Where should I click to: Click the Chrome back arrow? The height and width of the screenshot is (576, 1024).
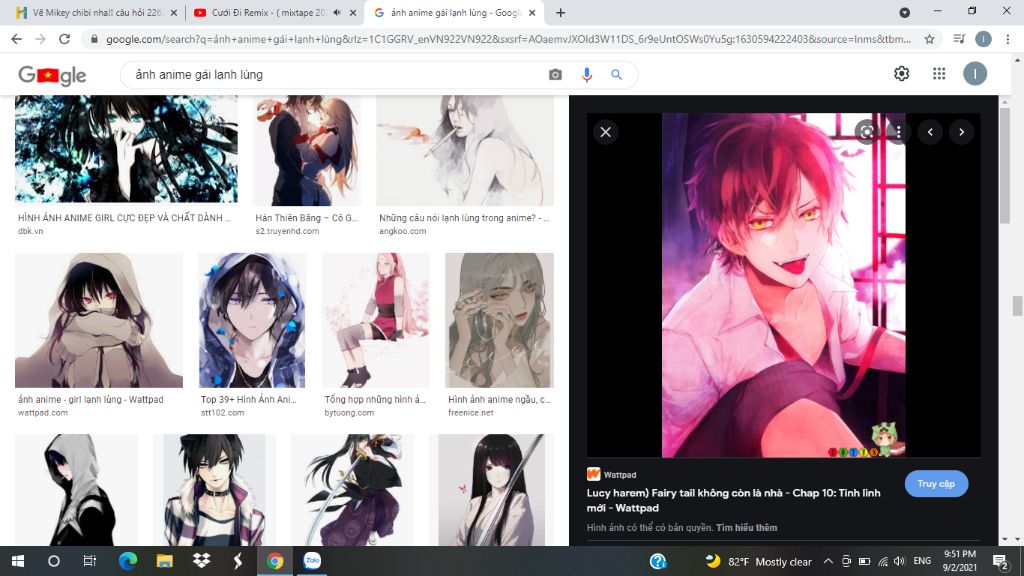click(x=16, y=39)
